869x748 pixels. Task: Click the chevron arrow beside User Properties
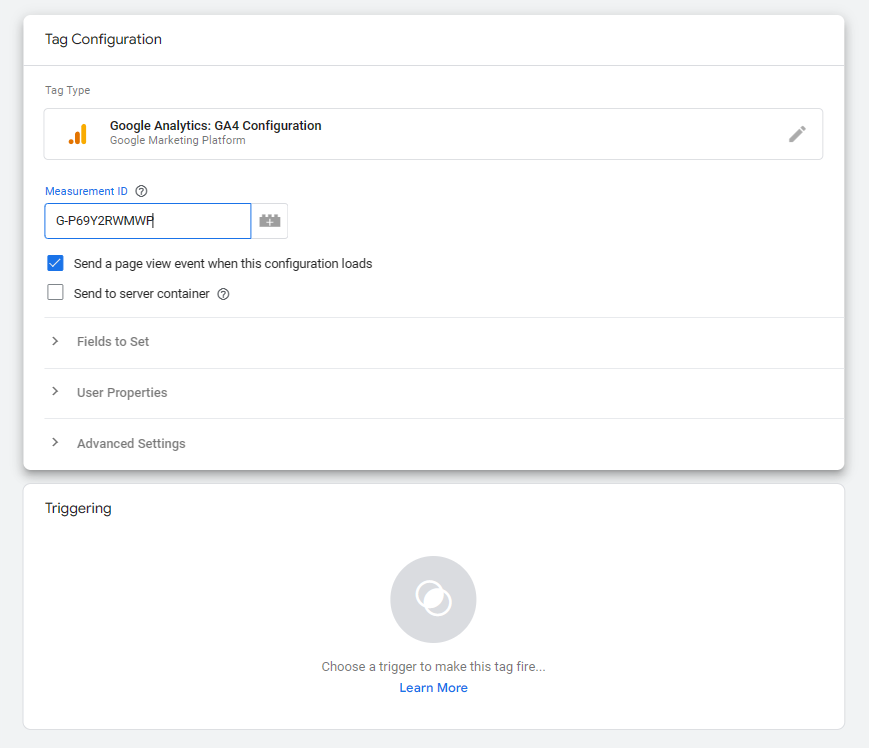[x=55, y=392]
